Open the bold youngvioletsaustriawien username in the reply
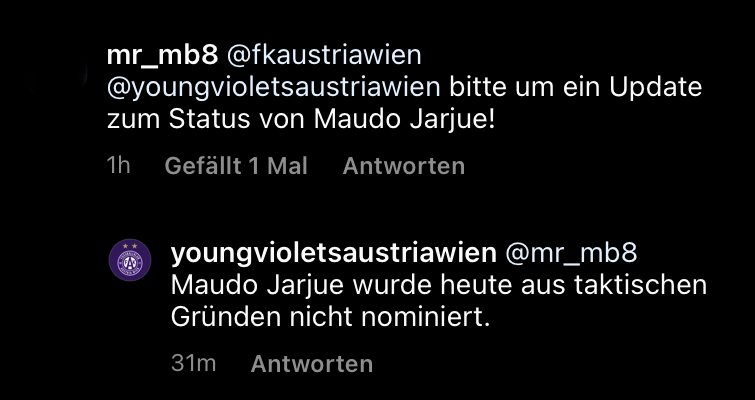Viewport: 755px width, 400px height. [x=333, y=254]
